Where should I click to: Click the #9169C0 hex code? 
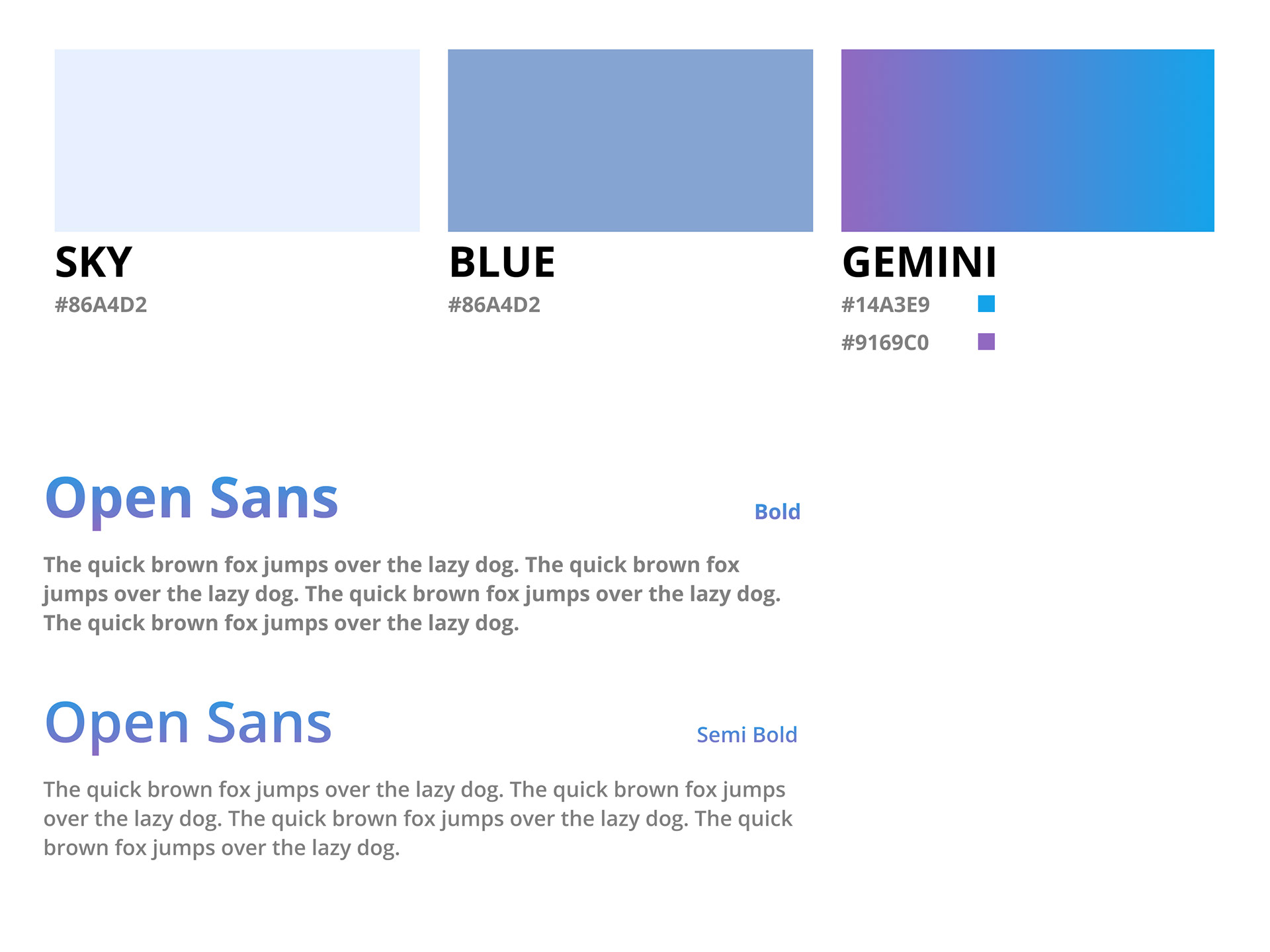point(885,342)
